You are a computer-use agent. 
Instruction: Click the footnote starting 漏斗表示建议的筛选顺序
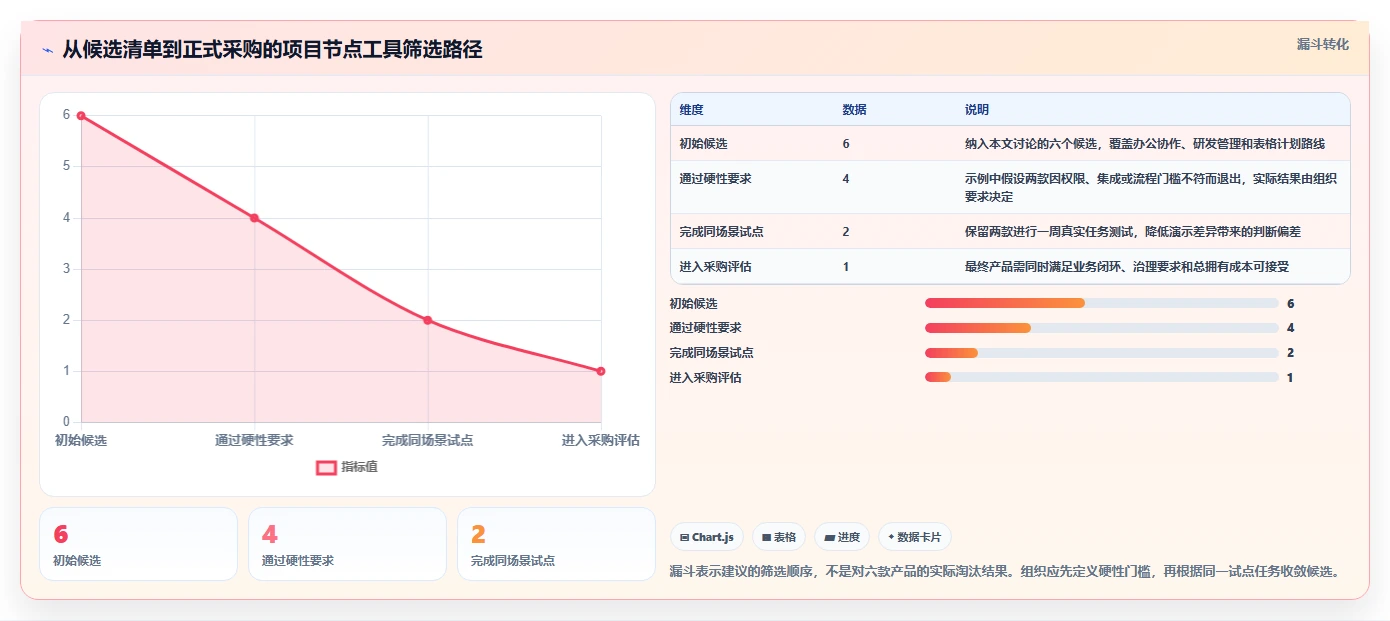click(1004, 572)
